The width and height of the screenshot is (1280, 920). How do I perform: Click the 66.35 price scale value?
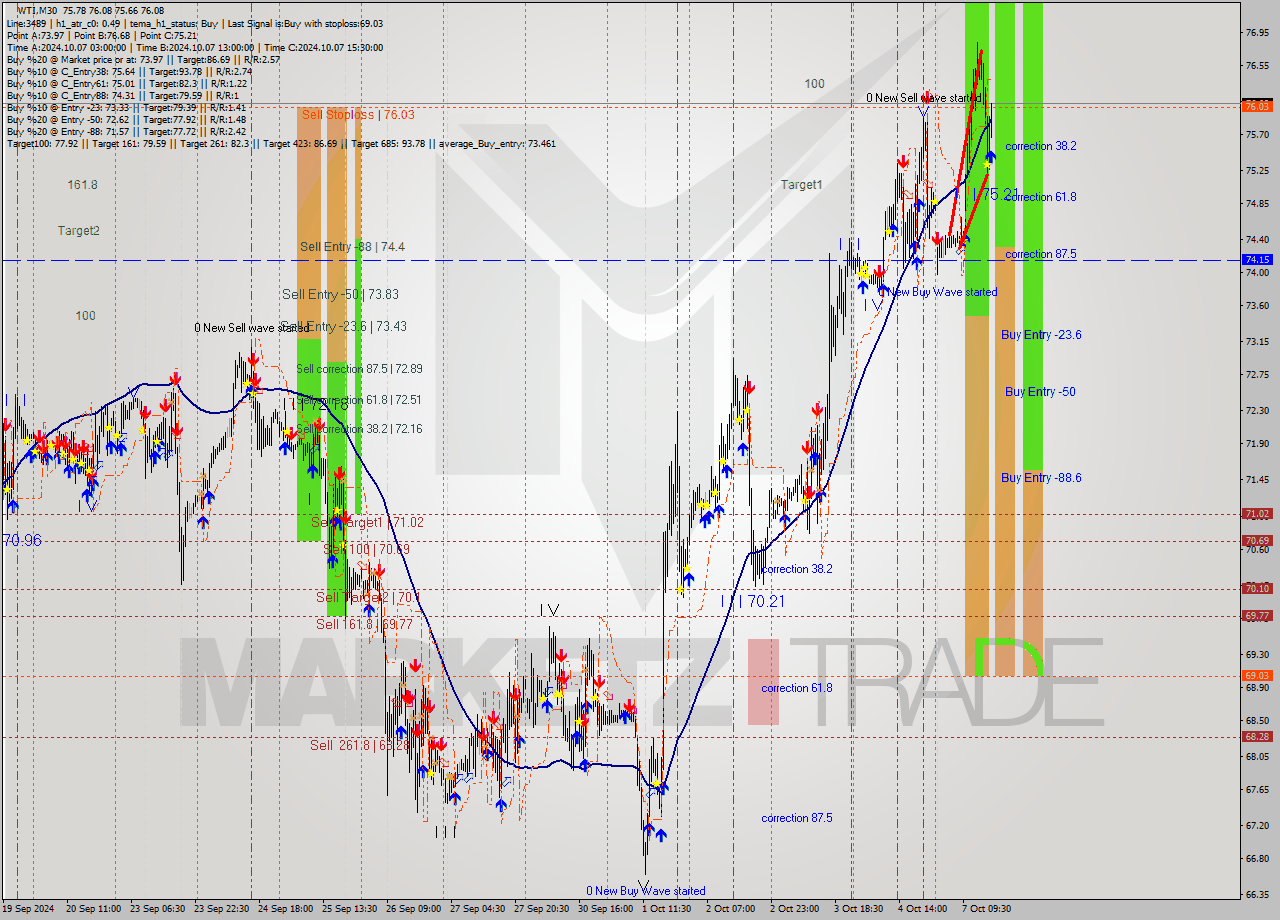(1258, 894)
